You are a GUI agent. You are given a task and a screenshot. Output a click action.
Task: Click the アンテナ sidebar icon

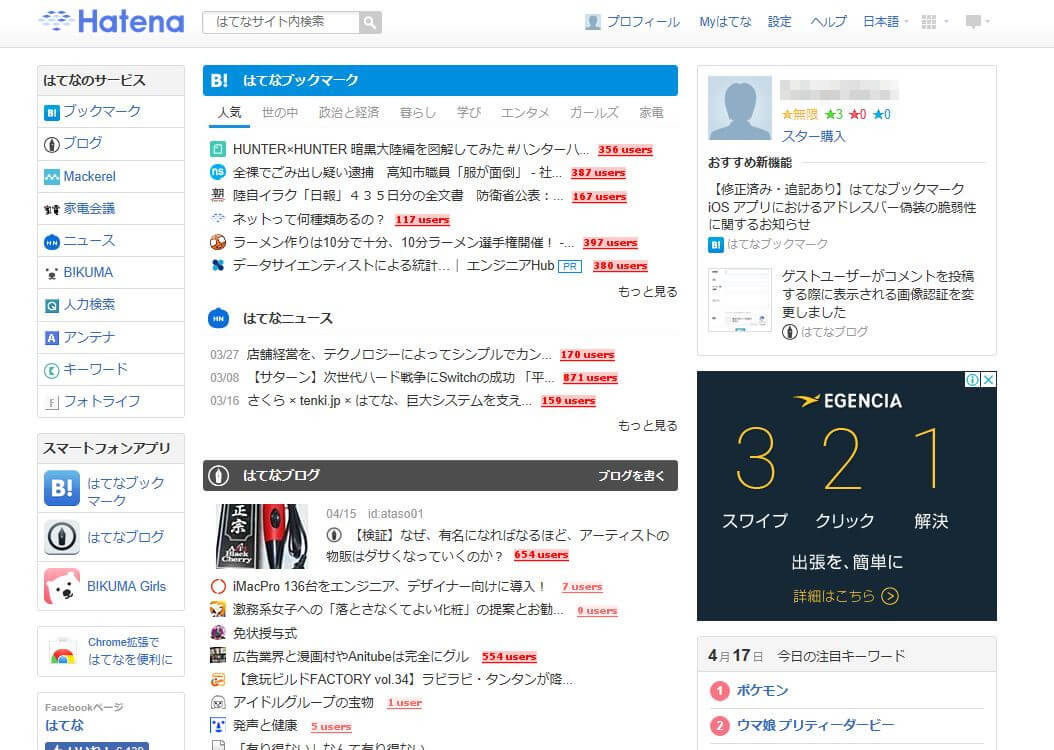(x=52, y=338)
